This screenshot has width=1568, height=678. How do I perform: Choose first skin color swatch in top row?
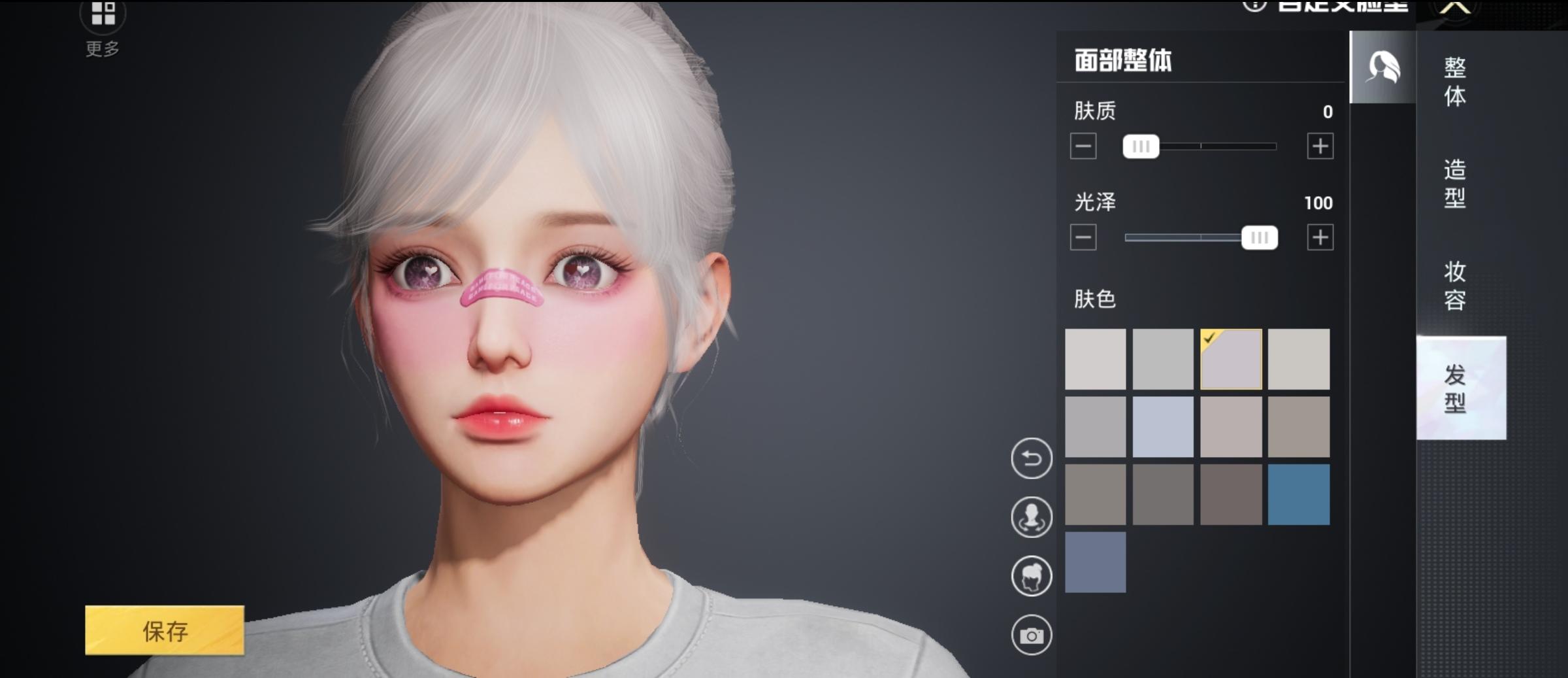(1096, 359)
